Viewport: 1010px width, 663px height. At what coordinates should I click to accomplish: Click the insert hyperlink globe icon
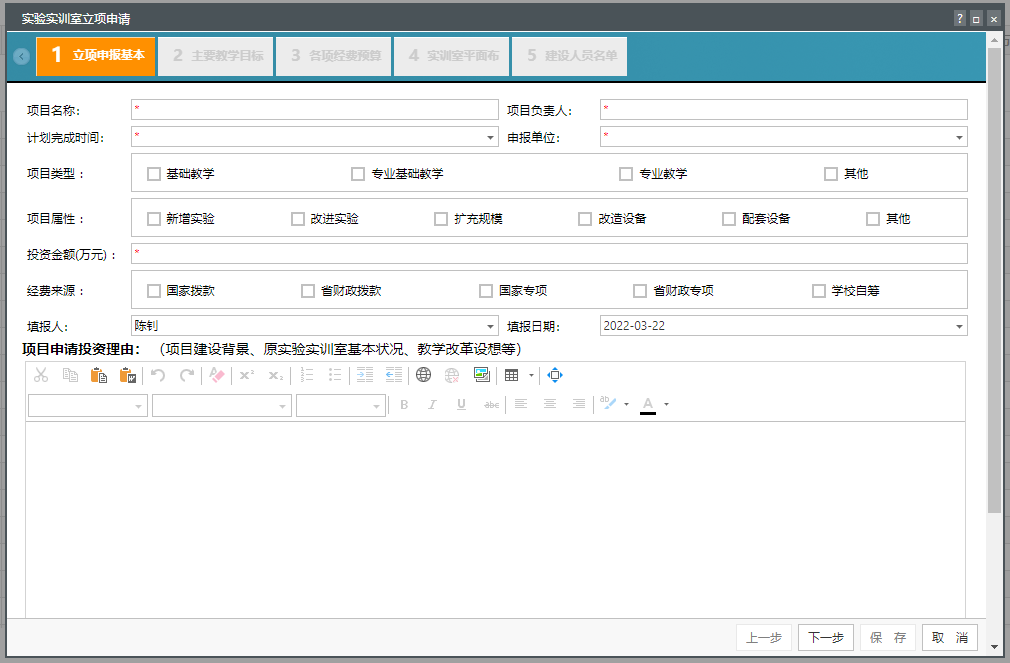[x=424, y=375]
